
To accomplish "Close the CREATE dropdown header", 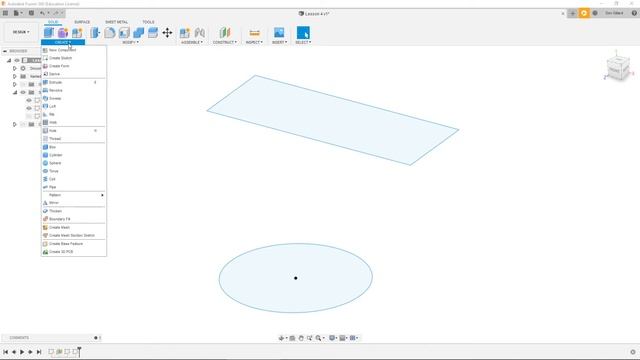I will pyautogui.click(x=63, y=42).
